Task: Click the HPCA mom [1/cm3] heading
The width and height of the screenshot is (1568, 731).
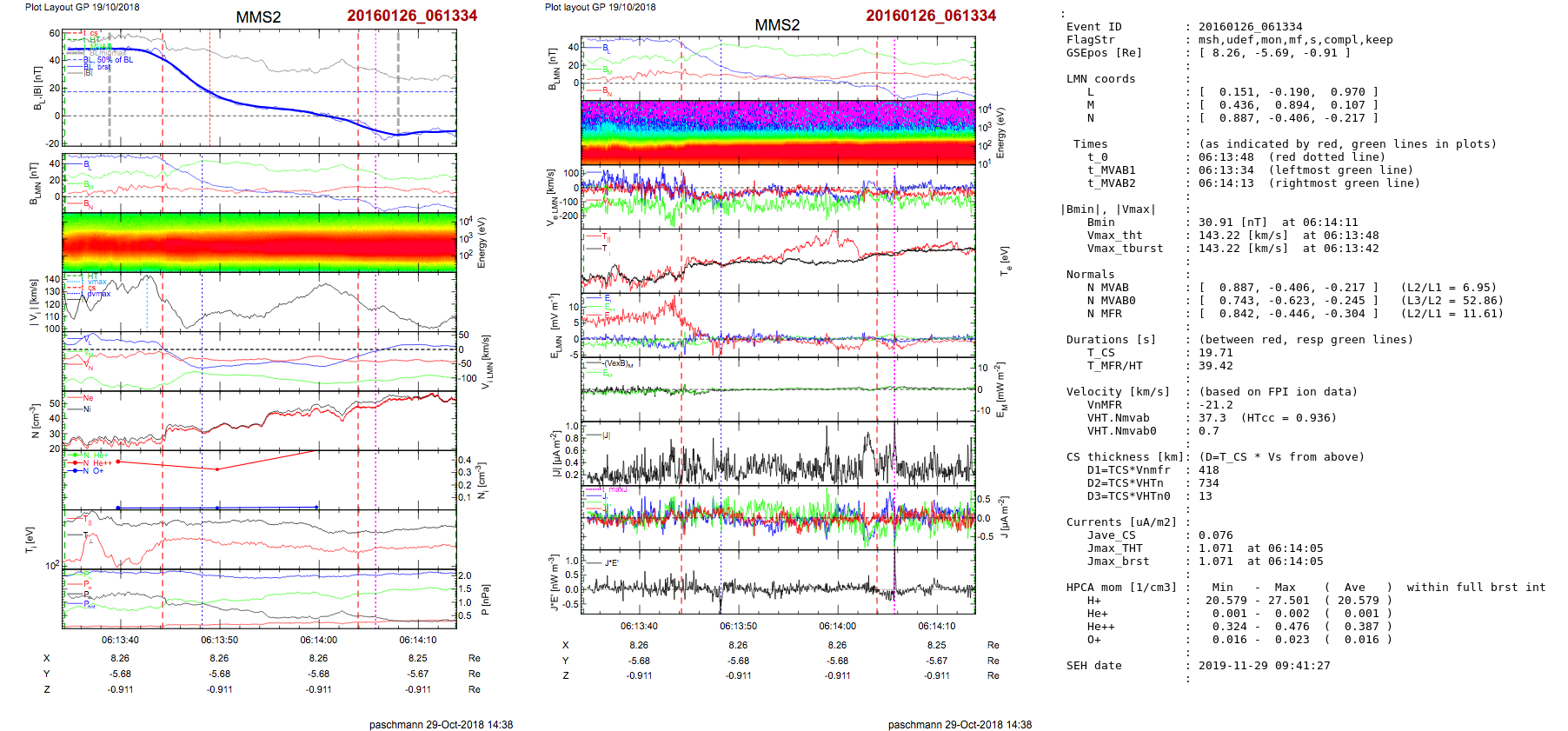Action: pyautogui.click(x=1120, y=588)
